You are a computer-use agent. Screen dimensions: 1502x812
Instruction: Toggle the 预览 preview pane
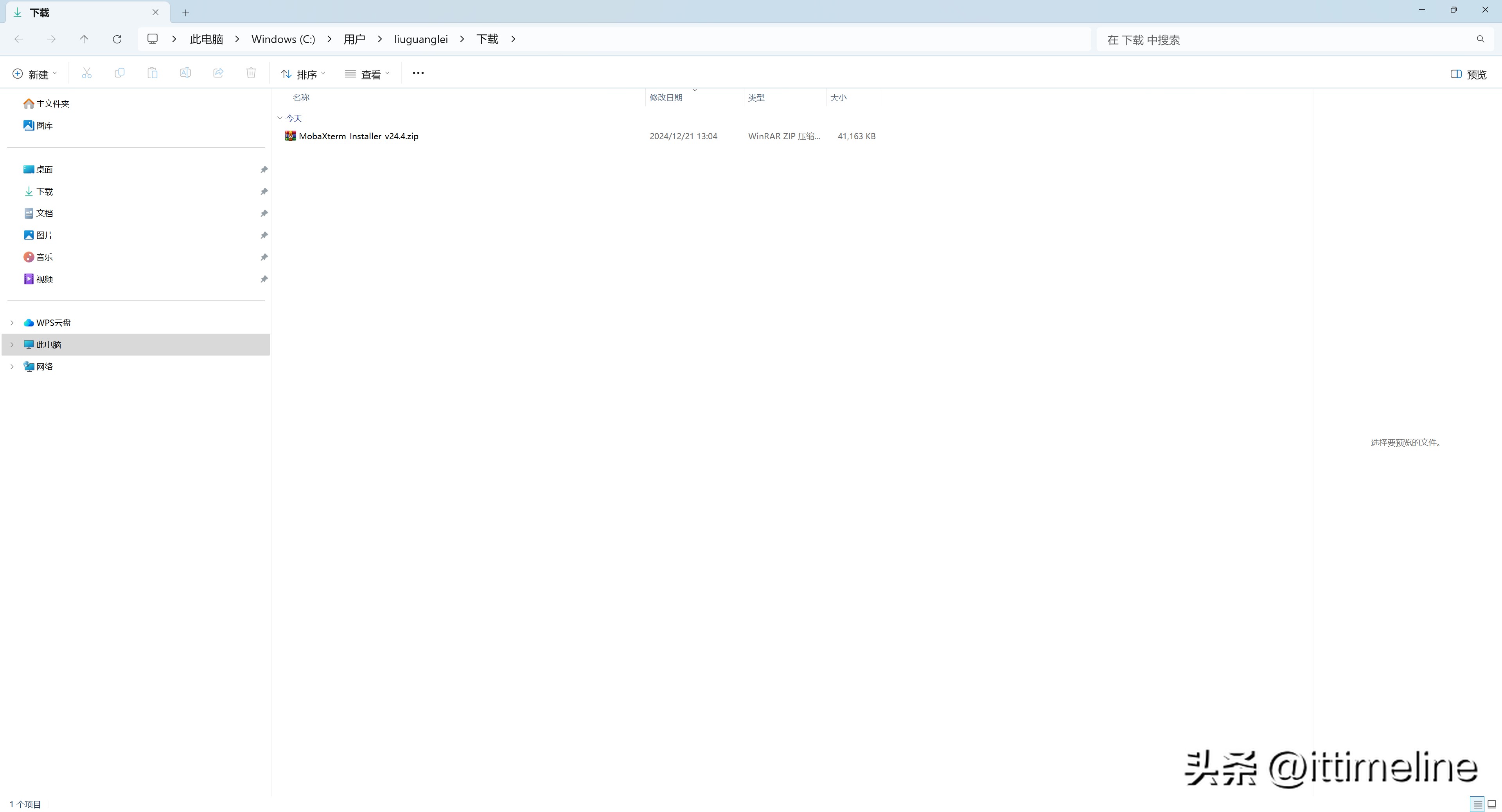click(x=1468, y=74)
